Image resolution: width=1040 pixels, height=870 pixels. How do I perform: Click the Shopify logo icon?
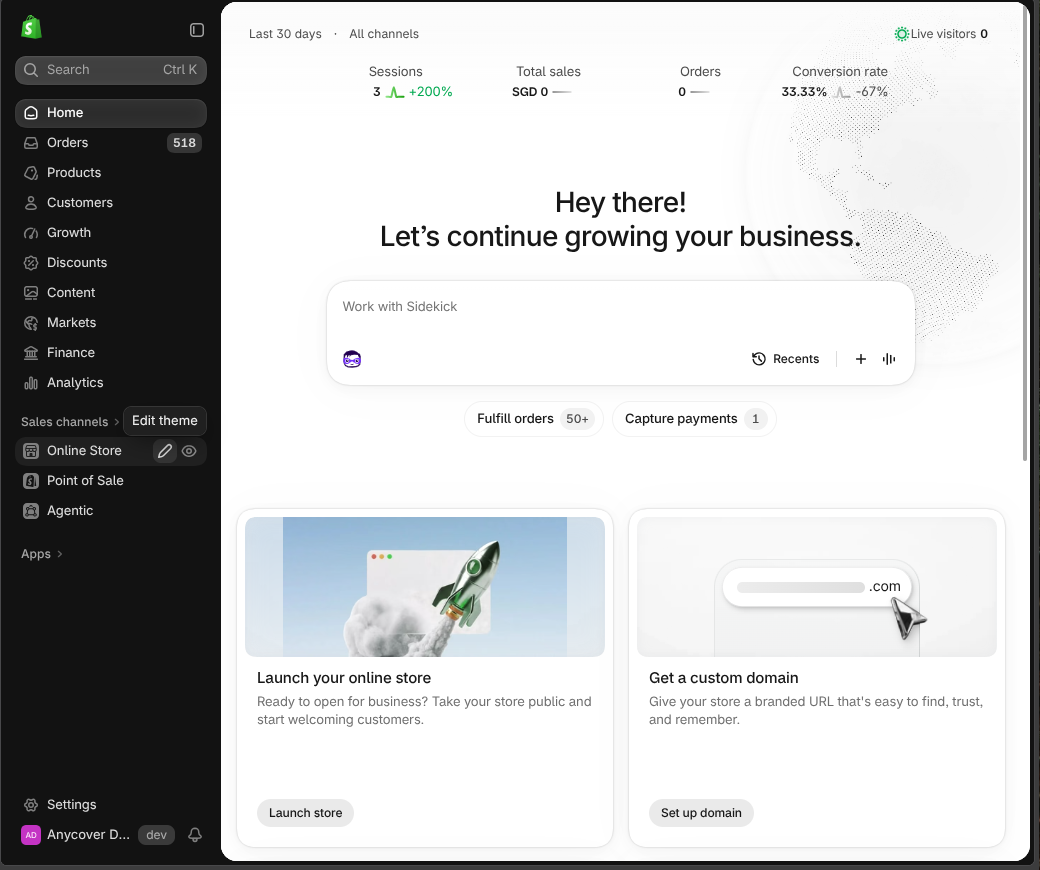coord(31,27)
